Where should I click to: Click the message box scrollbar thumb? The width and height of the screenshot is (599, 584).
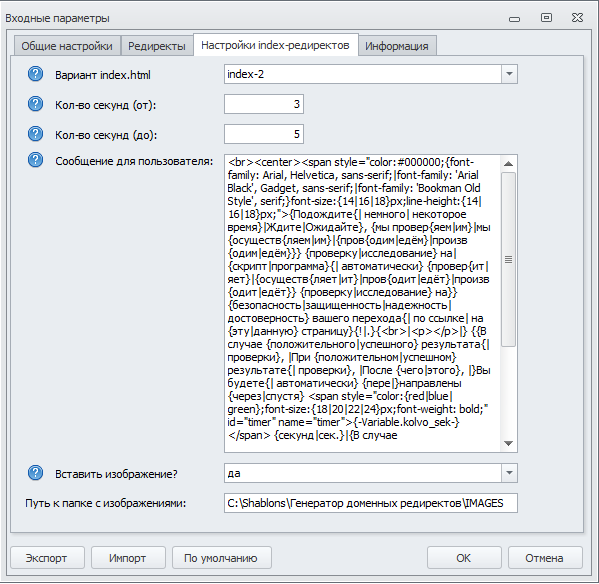(x=508, y=260)
